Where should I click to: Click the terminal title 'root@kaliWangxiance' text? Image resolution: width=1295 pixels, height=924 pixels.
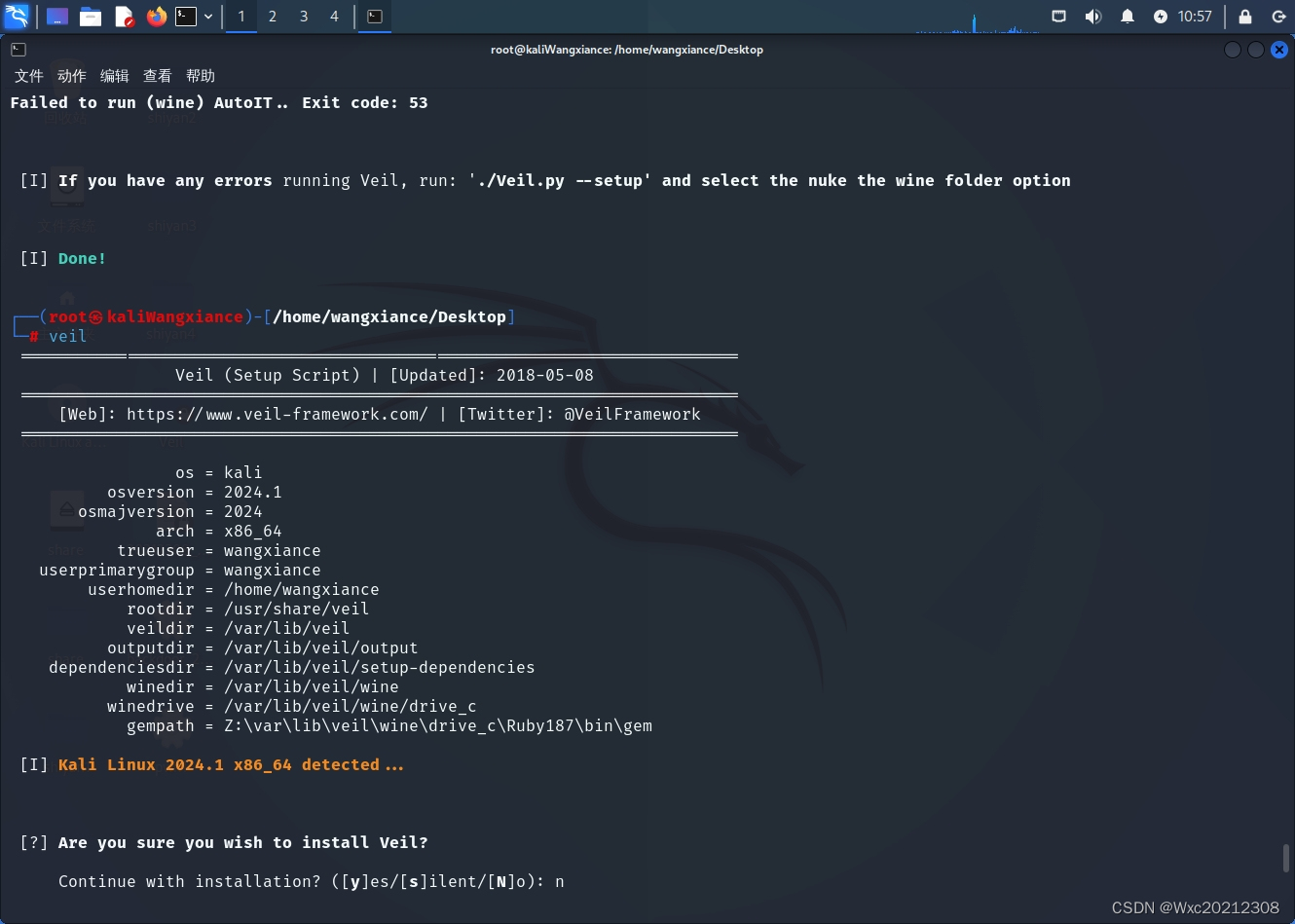[550, 50]
